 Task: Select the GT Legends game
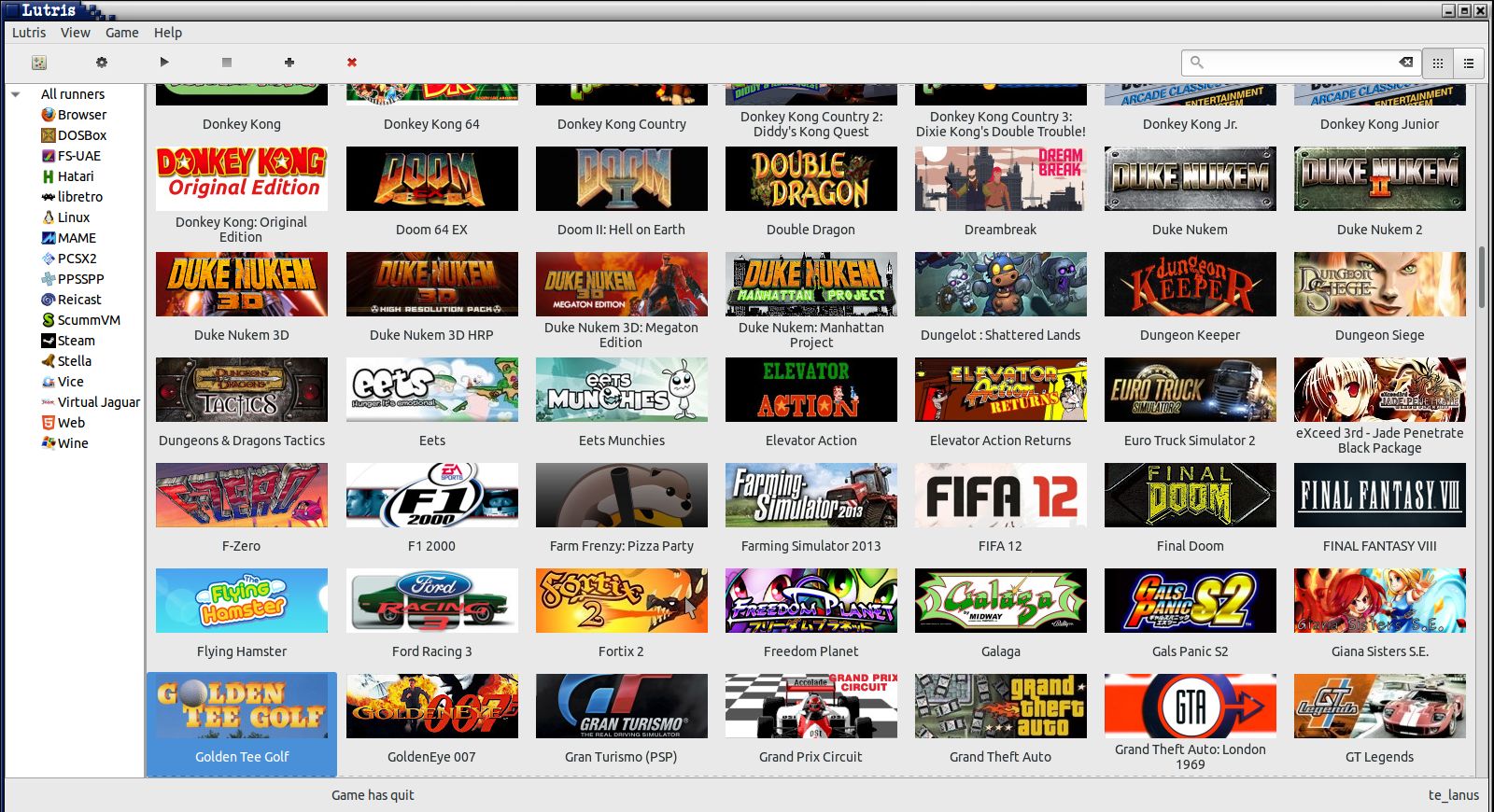(x=1379, y=720)
